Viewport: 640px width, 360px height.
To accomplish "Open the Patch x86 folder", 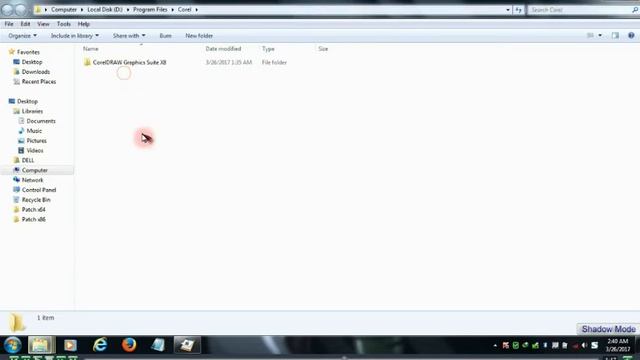I will point(33,219).
